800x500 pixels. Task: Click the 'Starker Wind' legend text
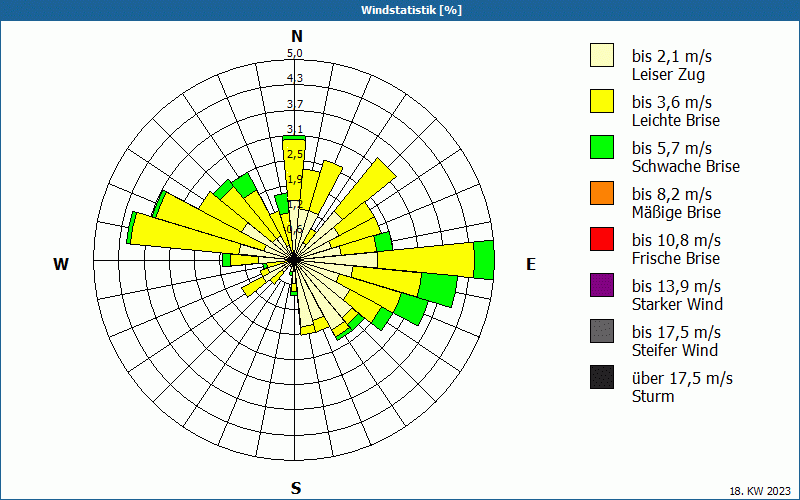[677, 304]
